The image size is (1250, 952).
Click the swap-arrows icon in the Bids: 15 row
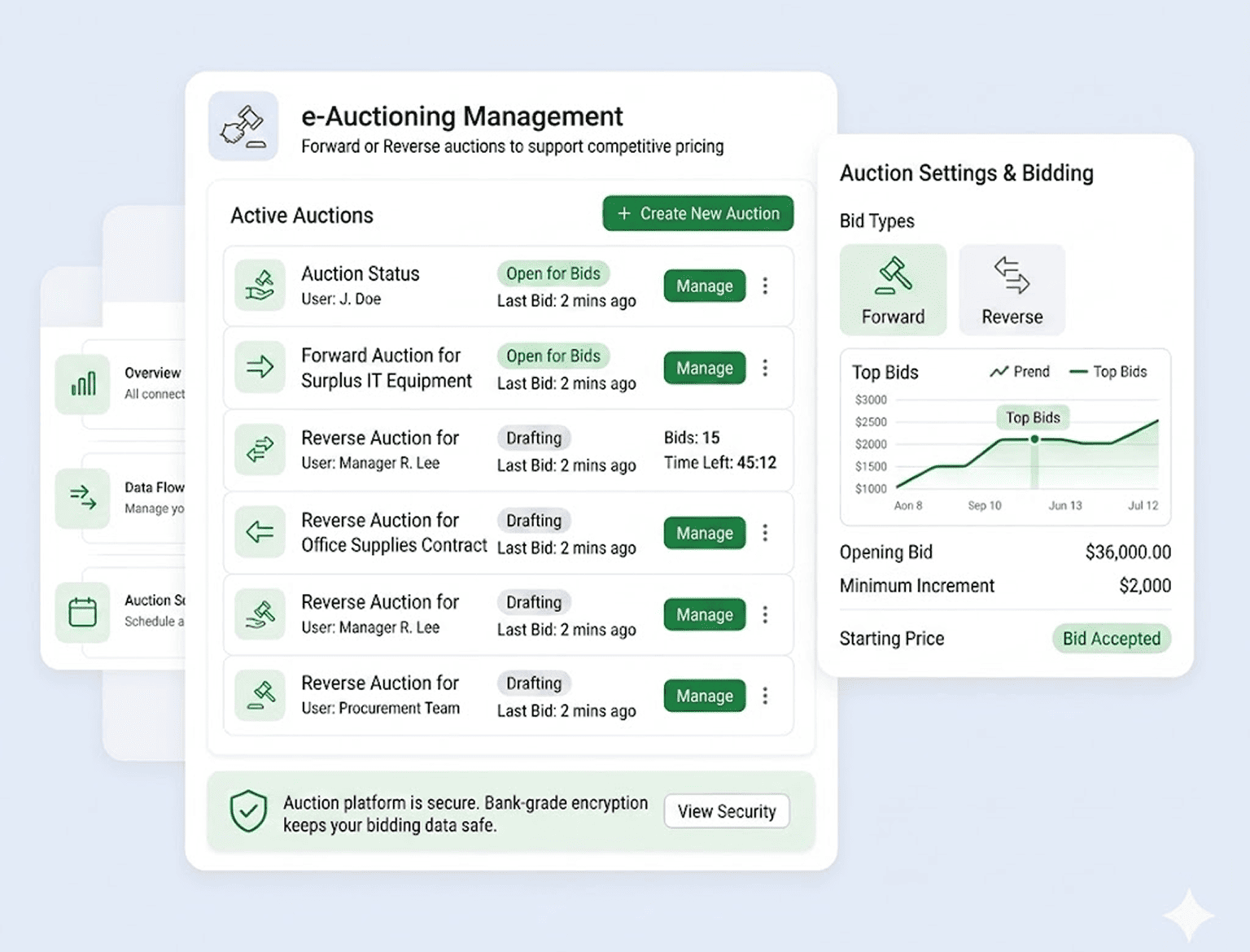[x=260, y=449]
